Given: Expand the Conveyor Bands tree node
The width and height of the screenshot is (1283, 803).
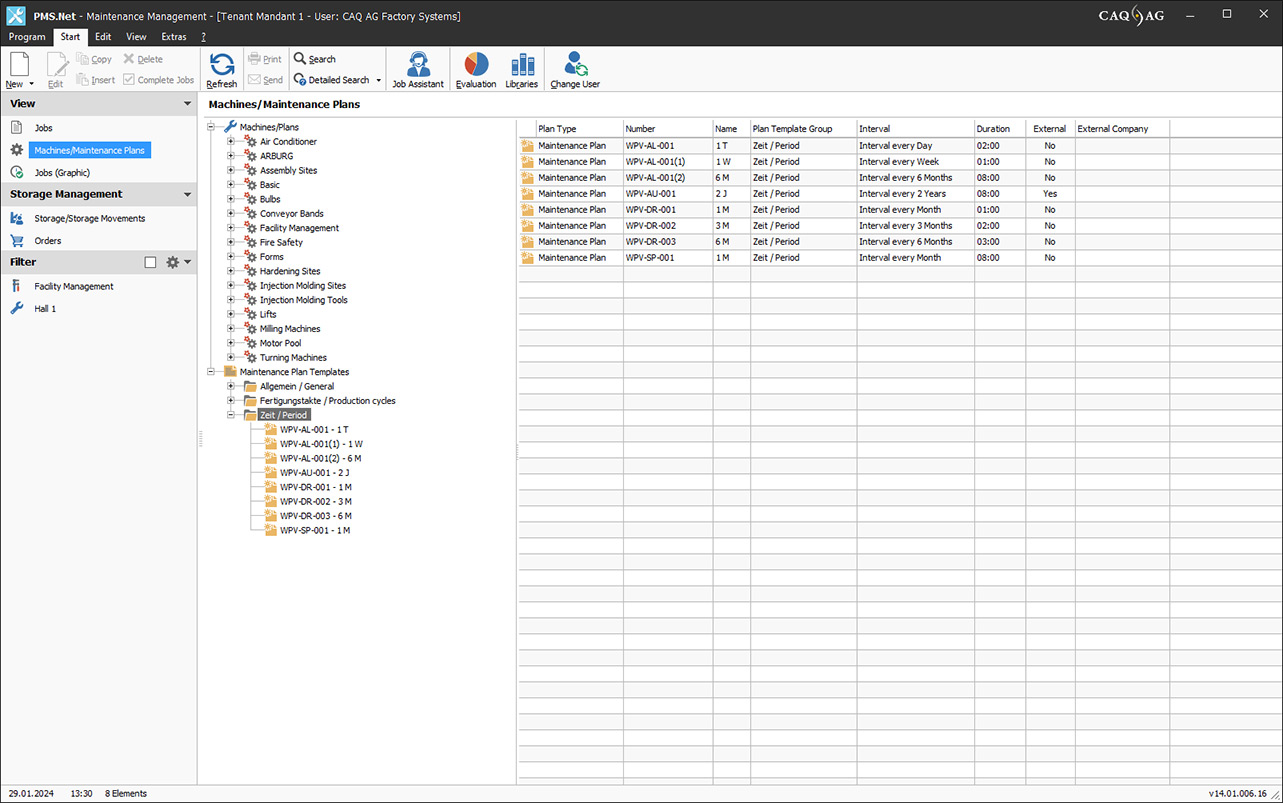Looking at the screenshot, I should (231, 214).
